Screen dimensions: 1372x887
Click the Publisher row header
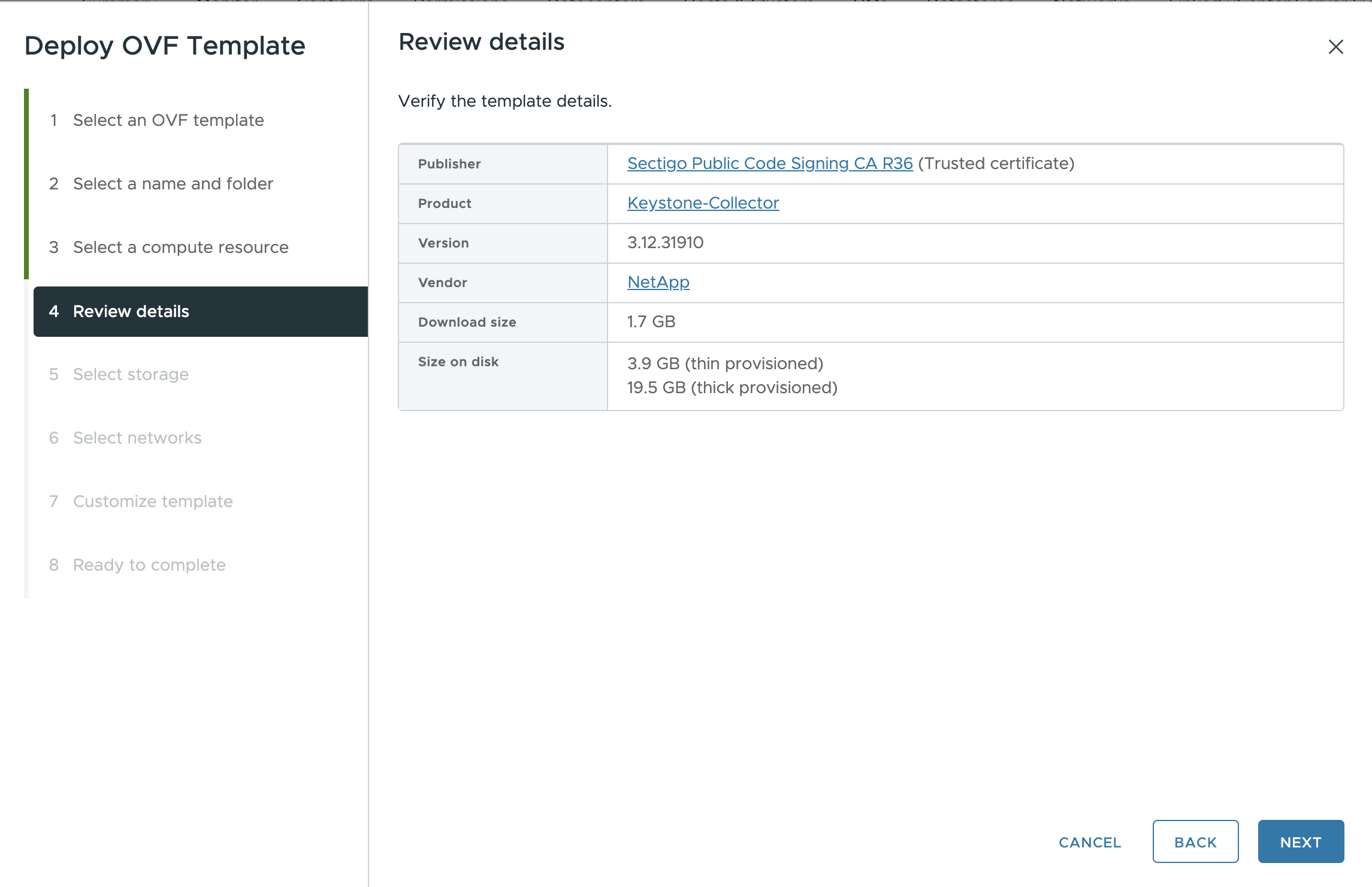pyautogui.click(x=449, y=163)
